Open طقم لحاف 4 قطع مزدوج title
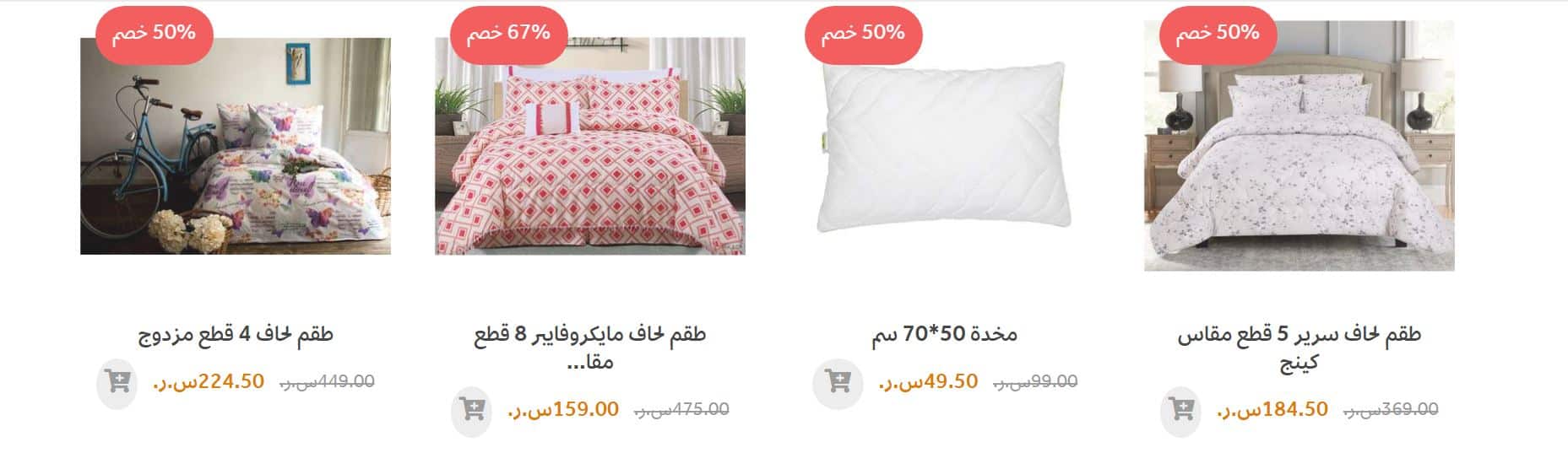The height and width of the screenshot is (453, 1568). 236,334
